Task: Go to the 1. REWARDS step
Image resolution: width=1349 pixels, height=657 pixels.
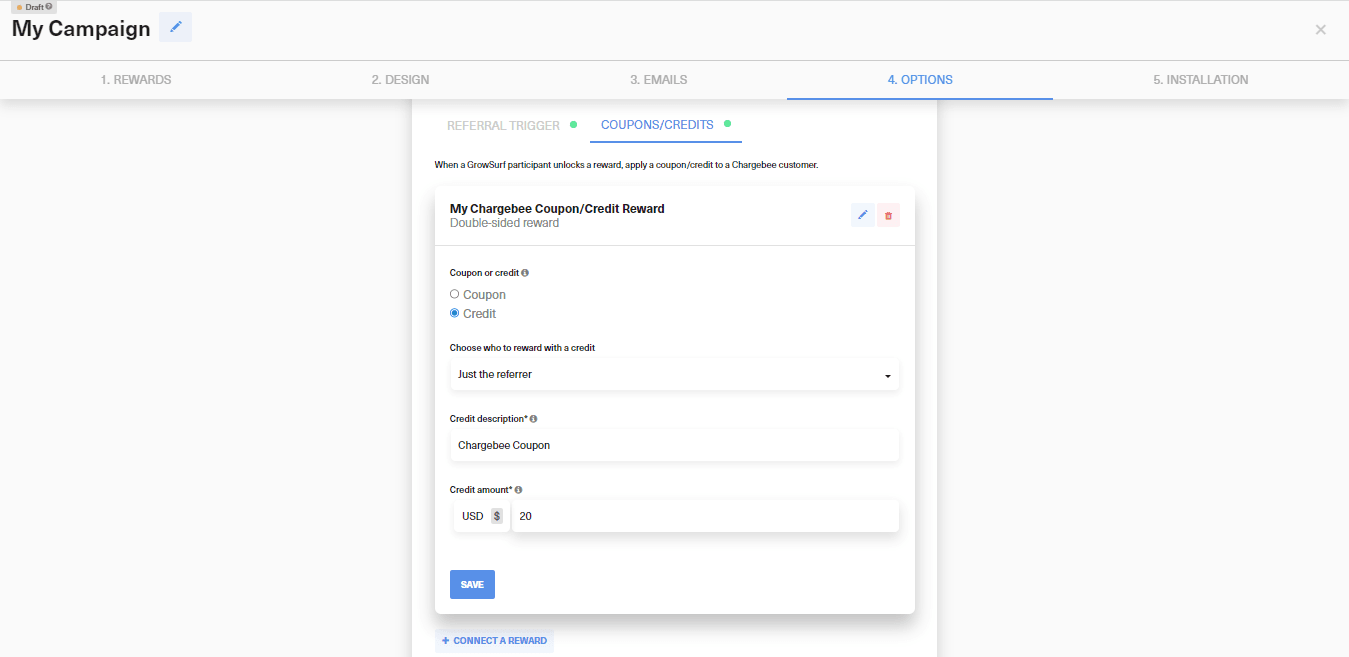Action: [x=135, y=79]
